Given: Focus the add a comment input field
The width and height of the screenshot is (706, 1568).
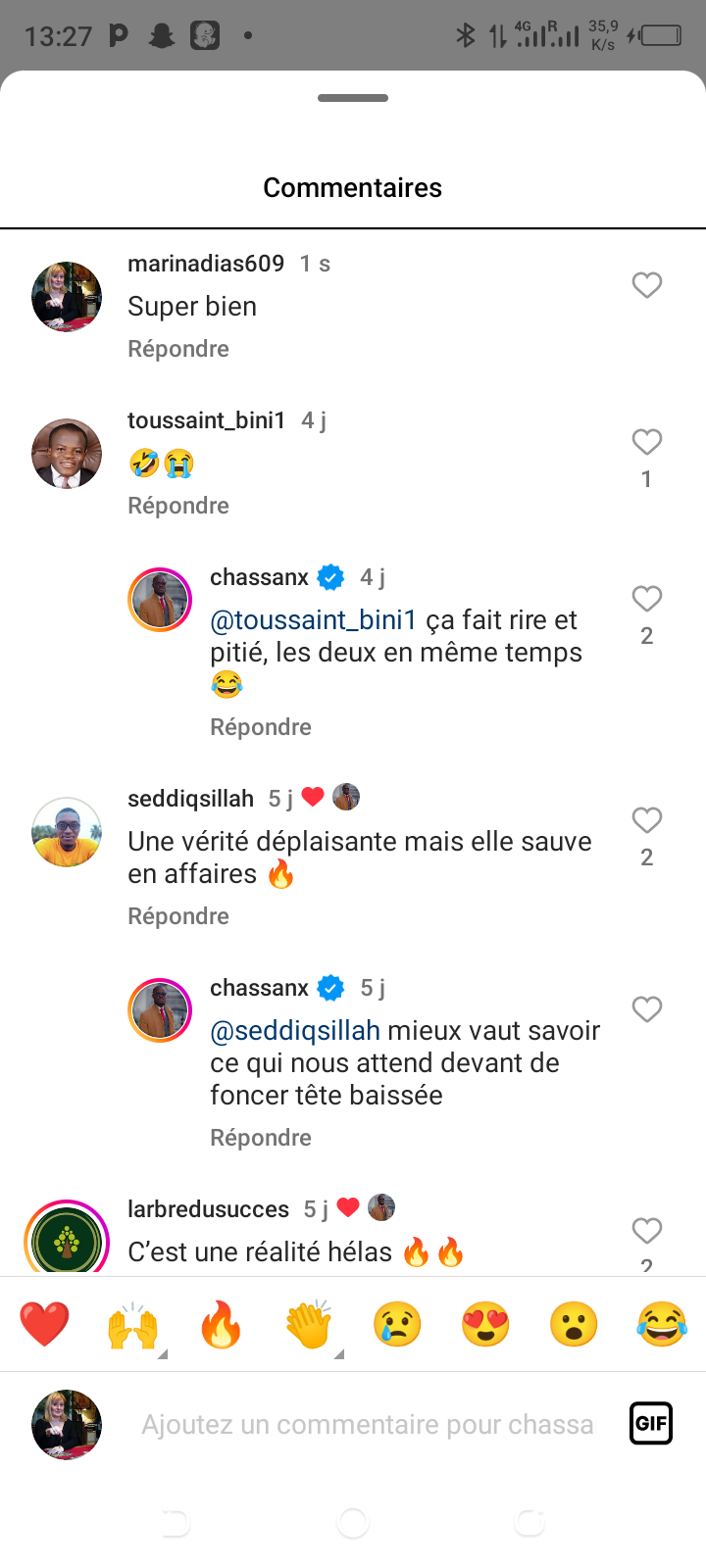Looking at the screenshot, I should (x=368, y=1424).
